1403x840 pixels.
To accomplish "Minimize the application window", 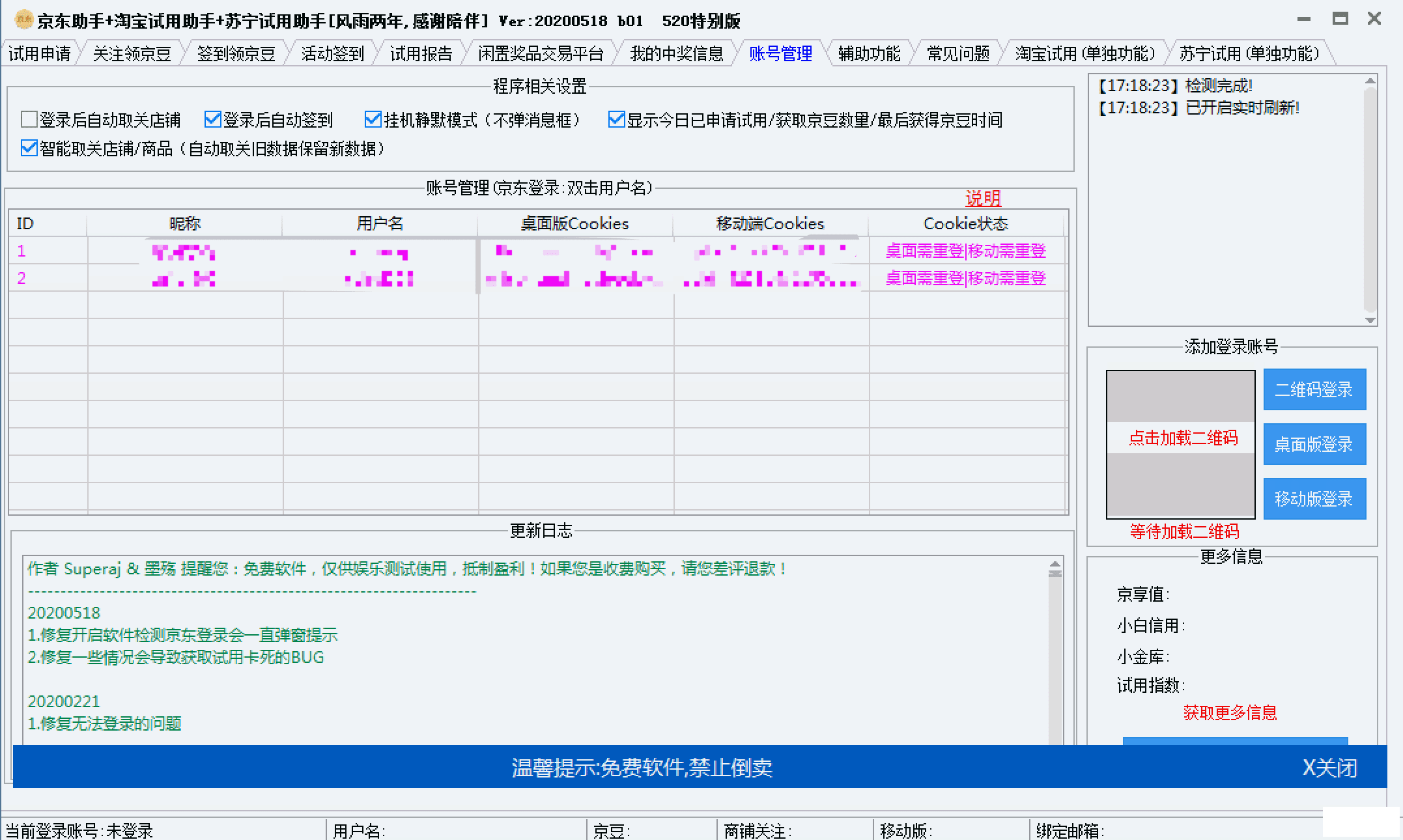I will pyautogui.click(x=1303, y=20).
